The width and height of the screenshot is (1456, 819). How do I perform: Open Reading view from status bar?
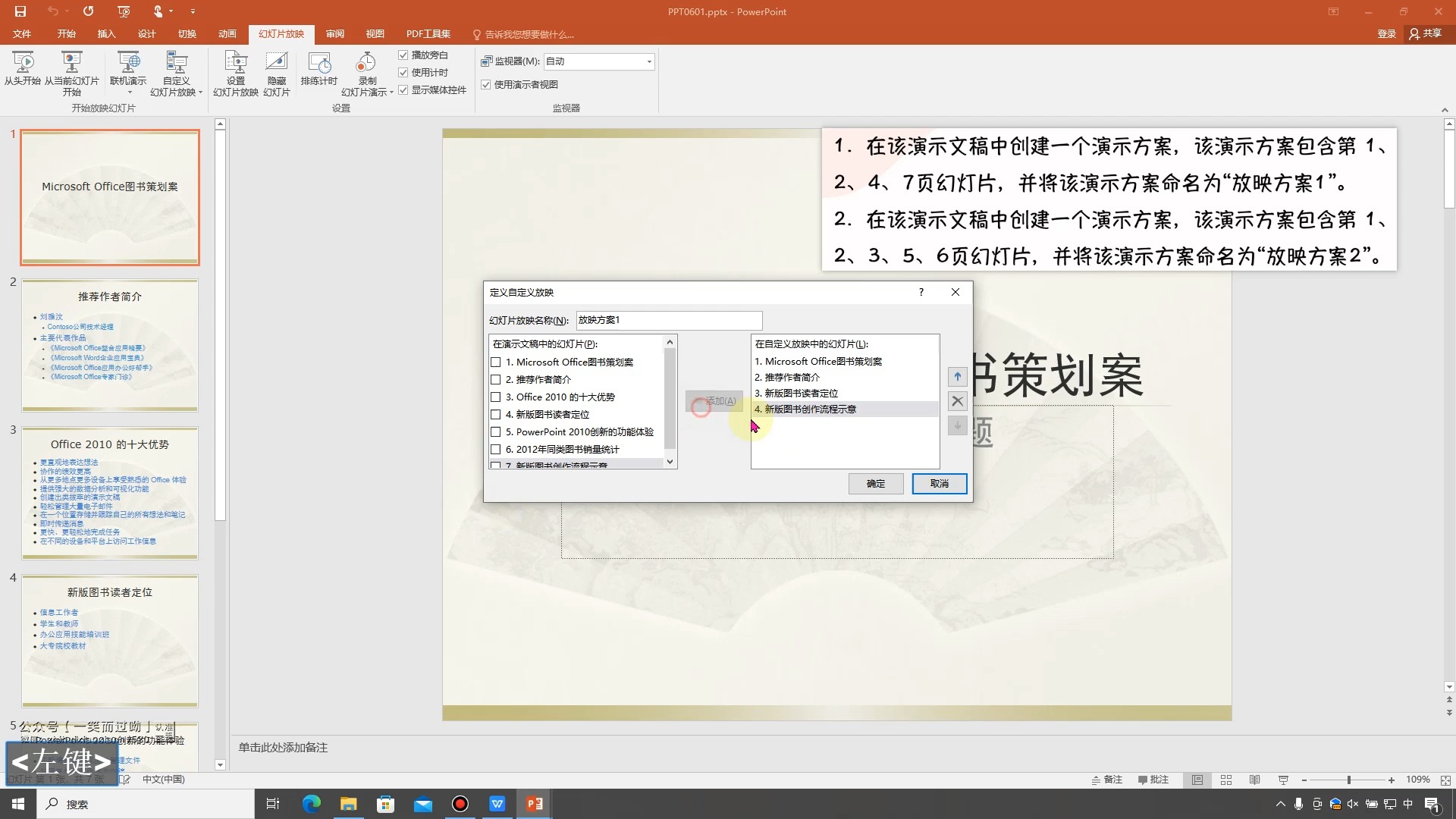tap(1255, 780)
